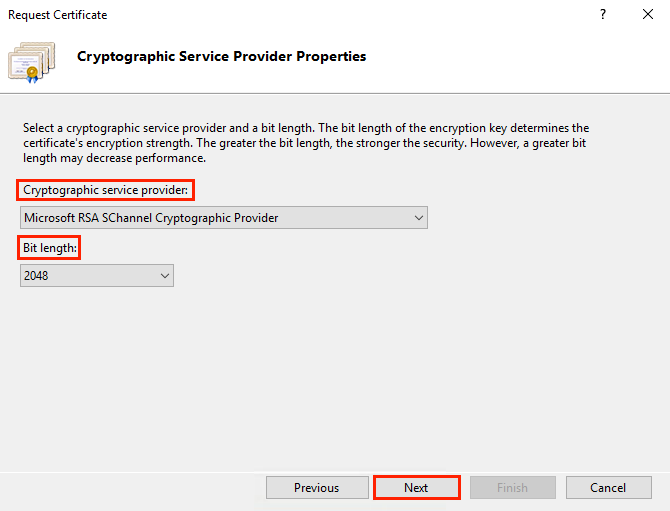670x511 pixels.
Task: Click the grayed-out Finish button
Action: click(512, 488)
